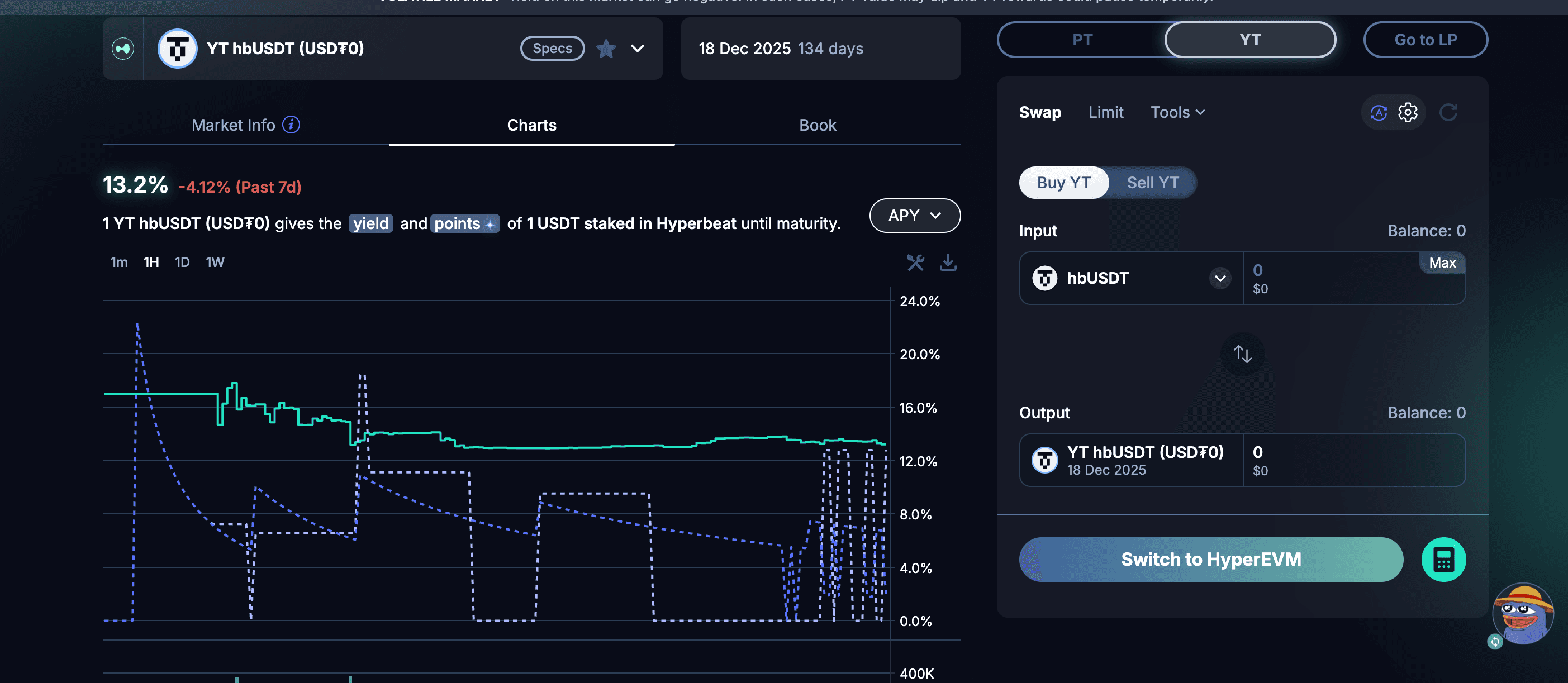This screenshot has height=683, width=1568.
Task: Click the Max button
Action: click(x=1442, y=262)
